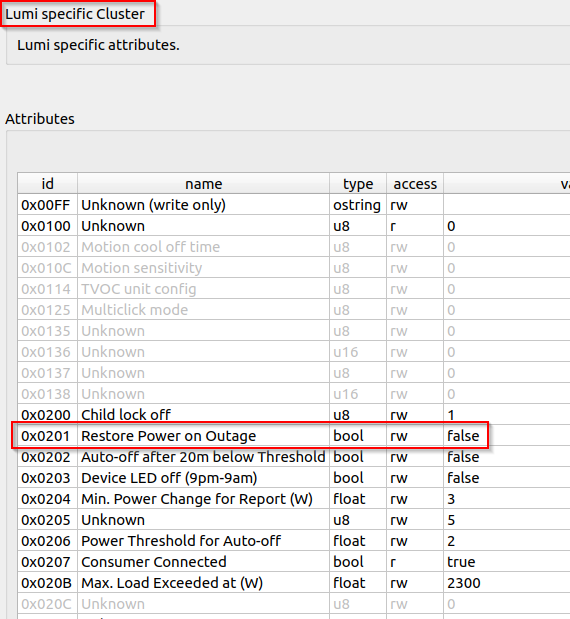The image size is (570, 619).
Task: Click the Lumi specific Cluster title
Action: coord(75,14)
